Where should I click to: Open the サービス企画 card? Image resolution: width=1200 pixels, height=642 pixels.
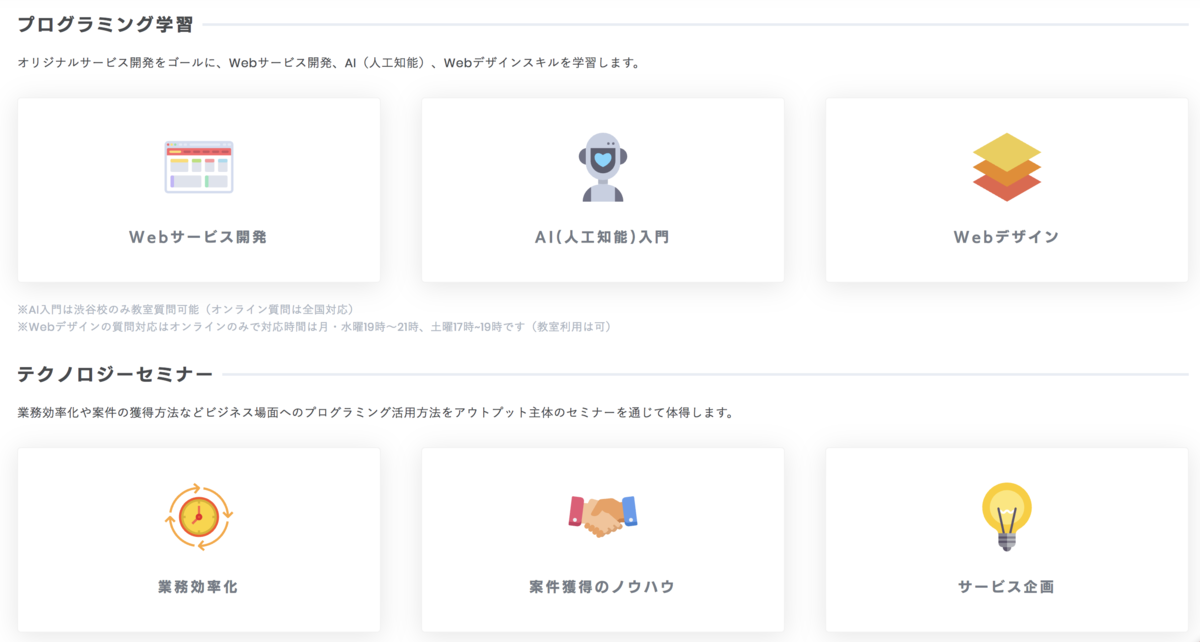point(1006,540)
